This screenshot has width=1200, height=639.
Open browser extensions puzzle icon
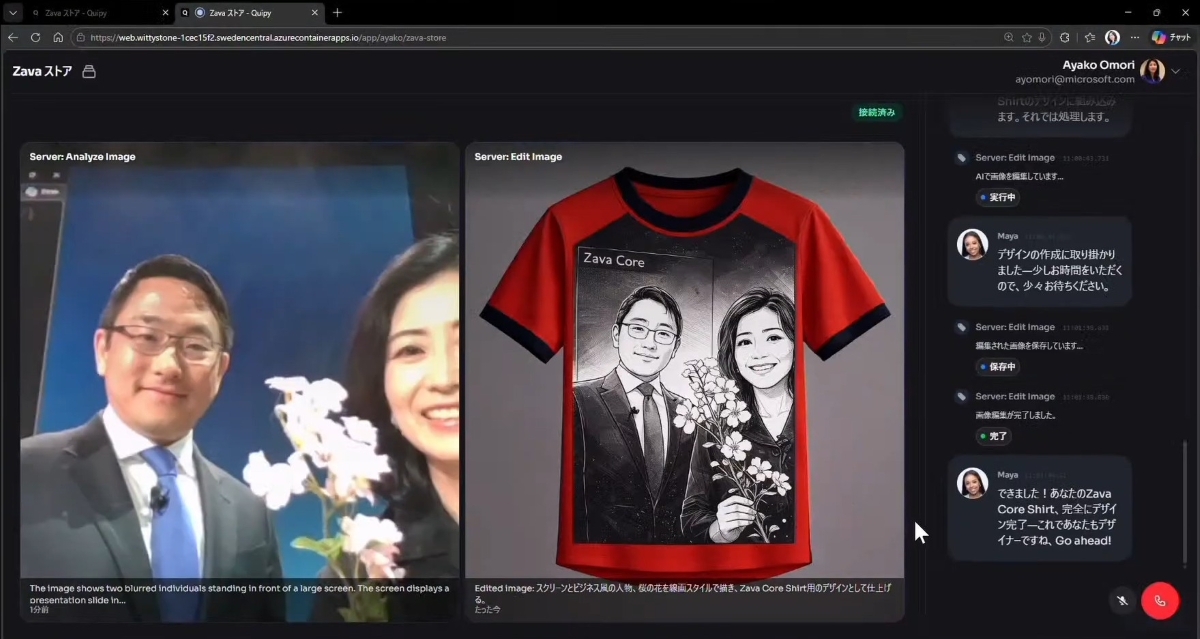[x=1064, y=37]
